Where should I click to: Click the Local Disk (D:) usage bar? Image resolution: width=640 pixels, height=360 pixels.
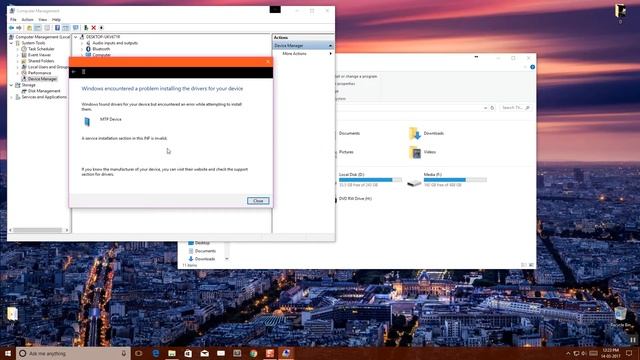[x=370, y=180]
